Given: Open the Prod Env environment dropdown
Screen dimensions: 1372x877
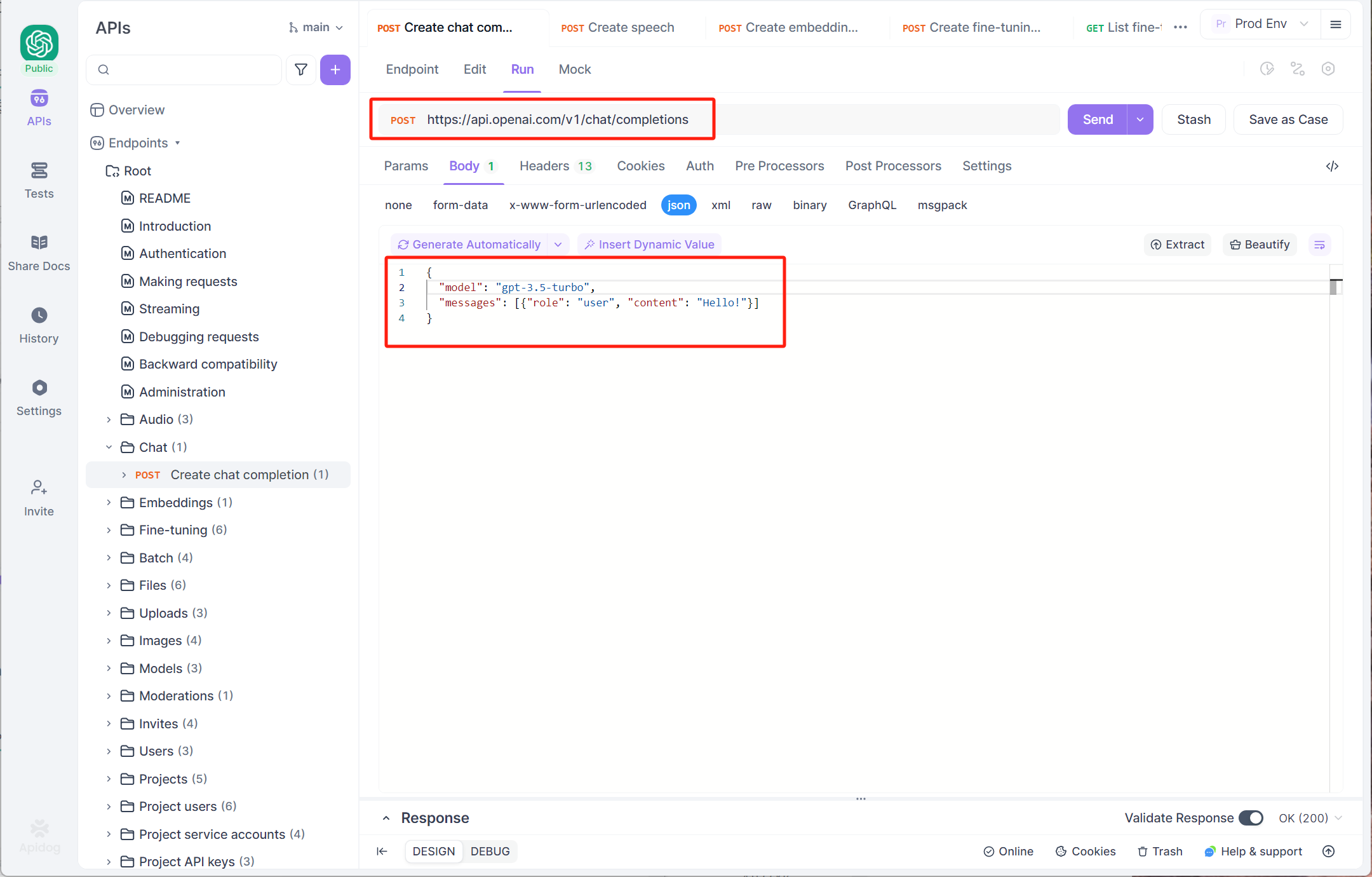Looking at the screenshot, I should (1261, 24).
